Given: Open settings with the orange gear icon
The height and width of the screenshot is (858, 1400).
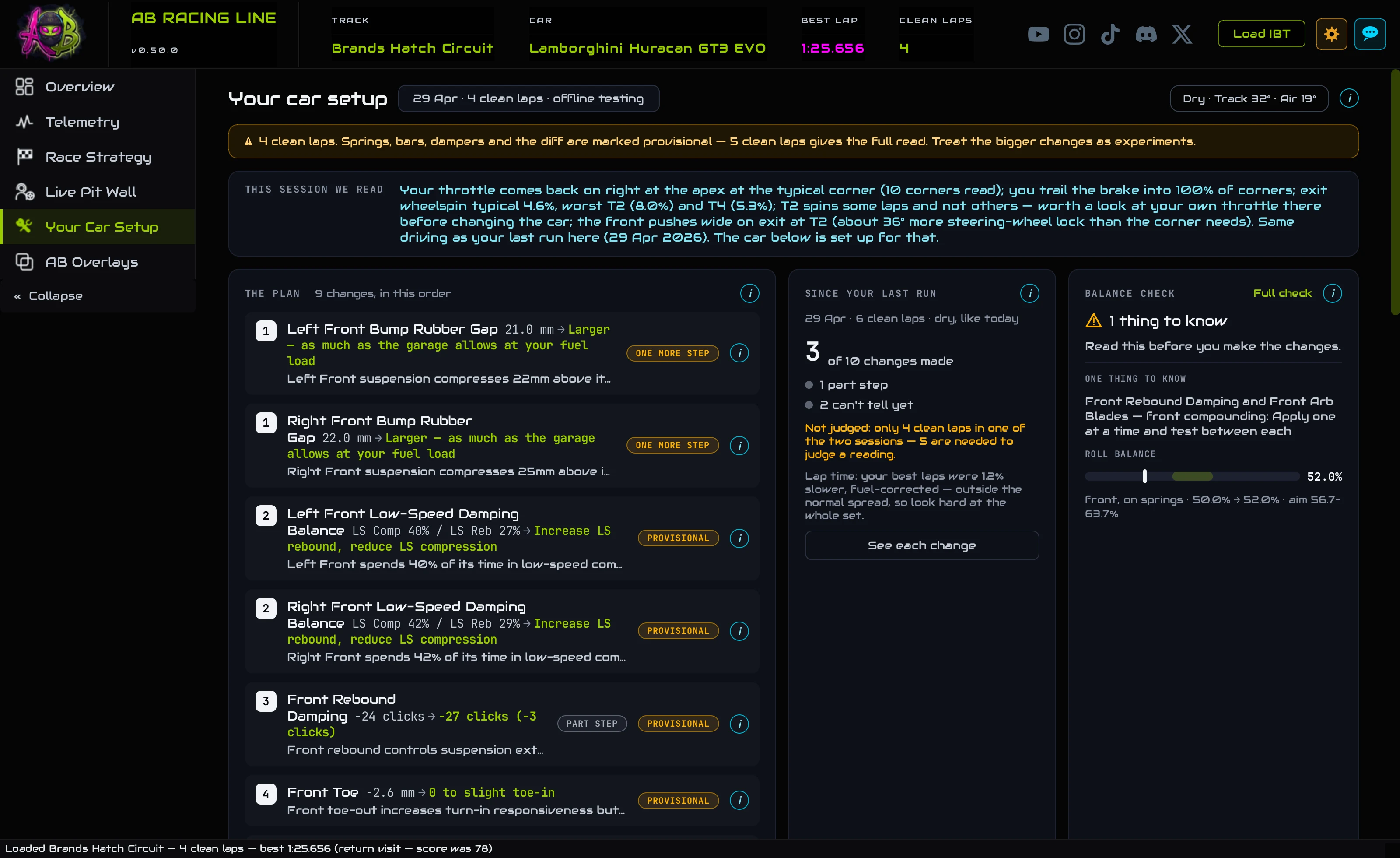Looking at the screenshot, I should click(x=1331, y=34).
